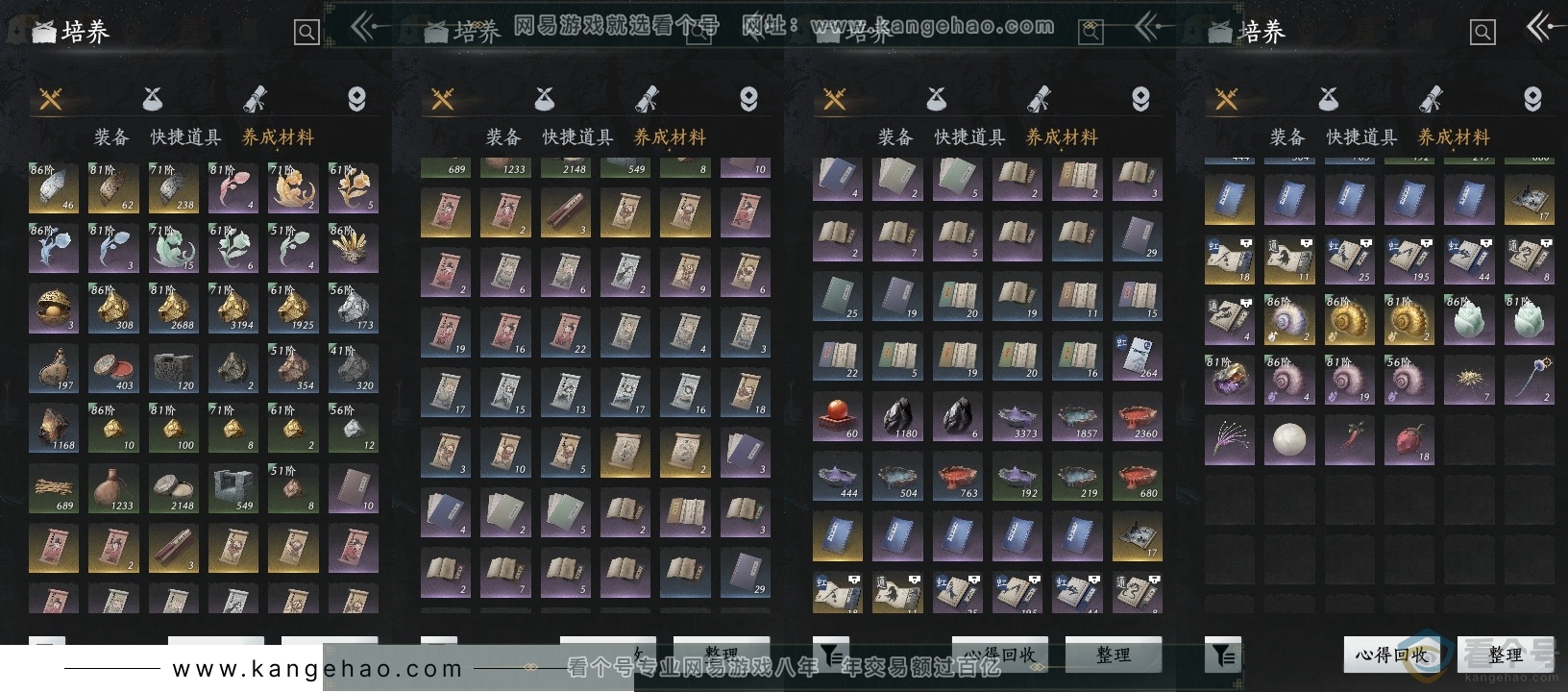Click the back arrows in rightmost panel
The height and width of the screenshot is (692, 1568).
(x=1546, y=27)
